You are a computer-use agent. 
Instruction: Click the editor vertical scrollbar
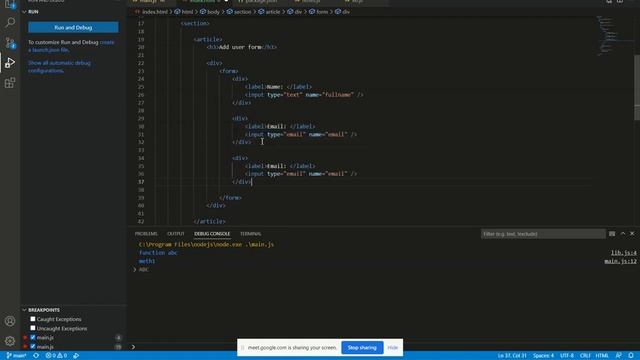(637, 88)
